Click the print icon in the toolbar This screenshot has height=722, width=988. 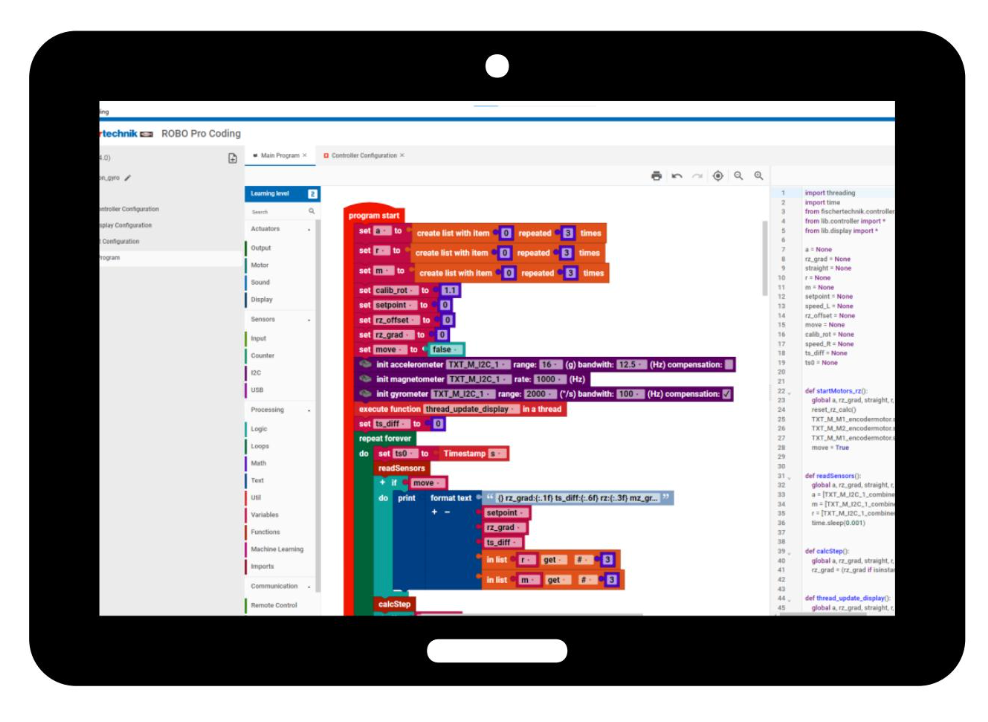pyautogui.click(x=656, y=176)
